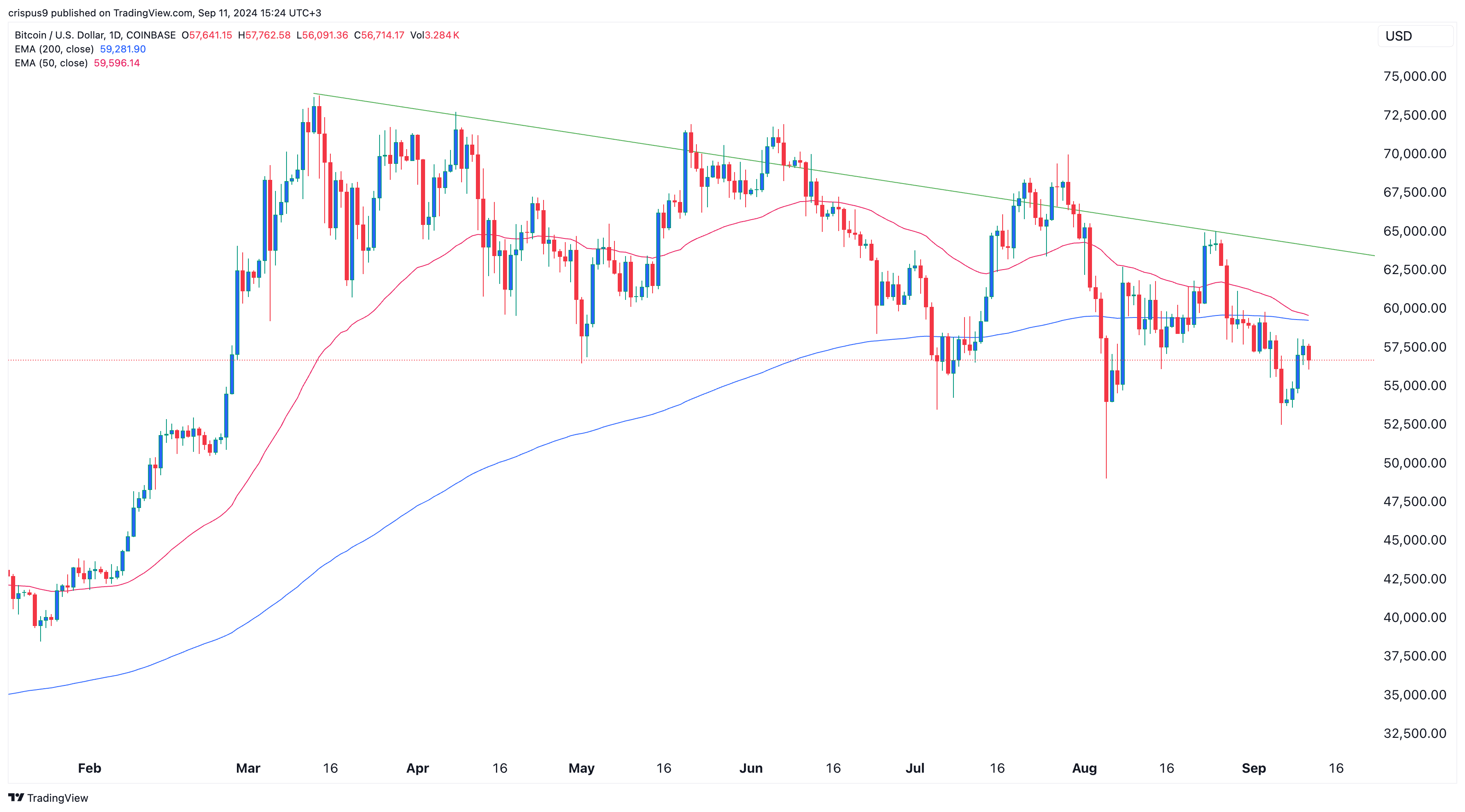Select the EMA (200, close) indicator label
The height and width of the screenshot is (812, 1465).
[x=54, y=49]
